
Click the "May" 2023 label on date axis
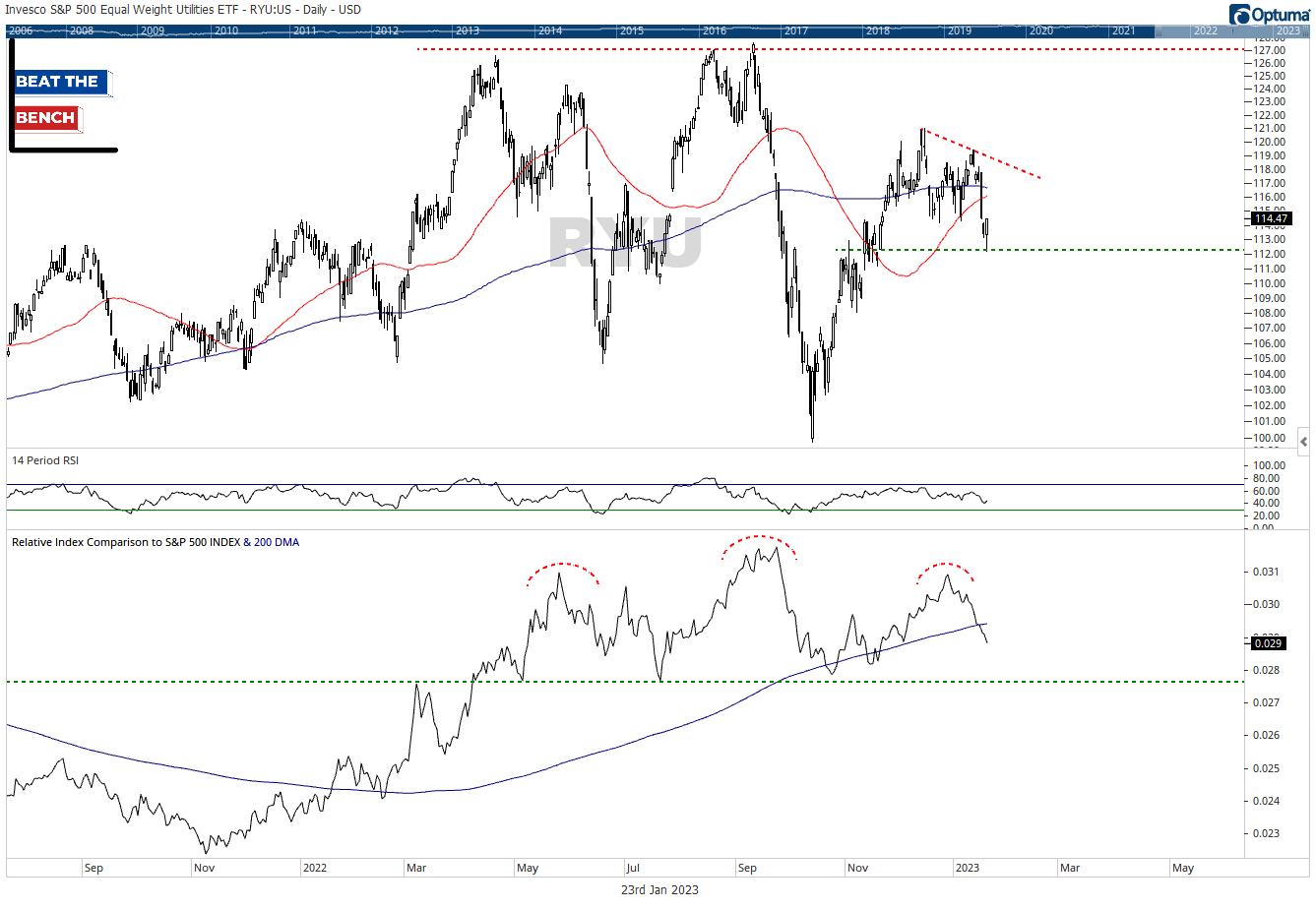(1183, 868)
